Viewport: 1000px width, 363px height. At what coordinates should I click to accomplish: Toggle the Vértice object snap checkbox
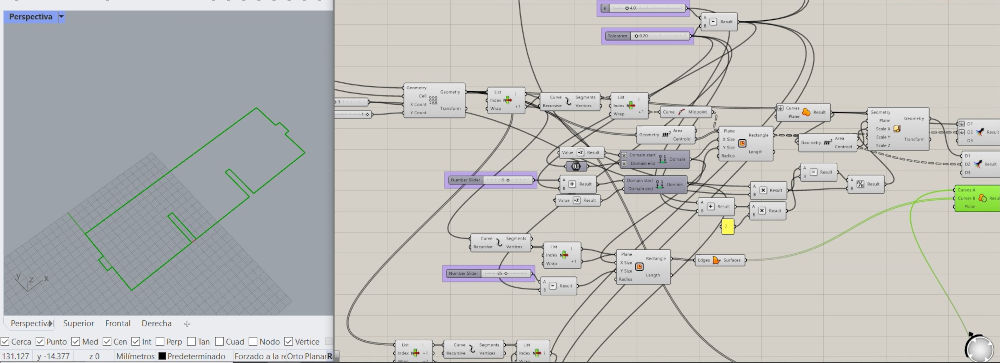point(288,341)
